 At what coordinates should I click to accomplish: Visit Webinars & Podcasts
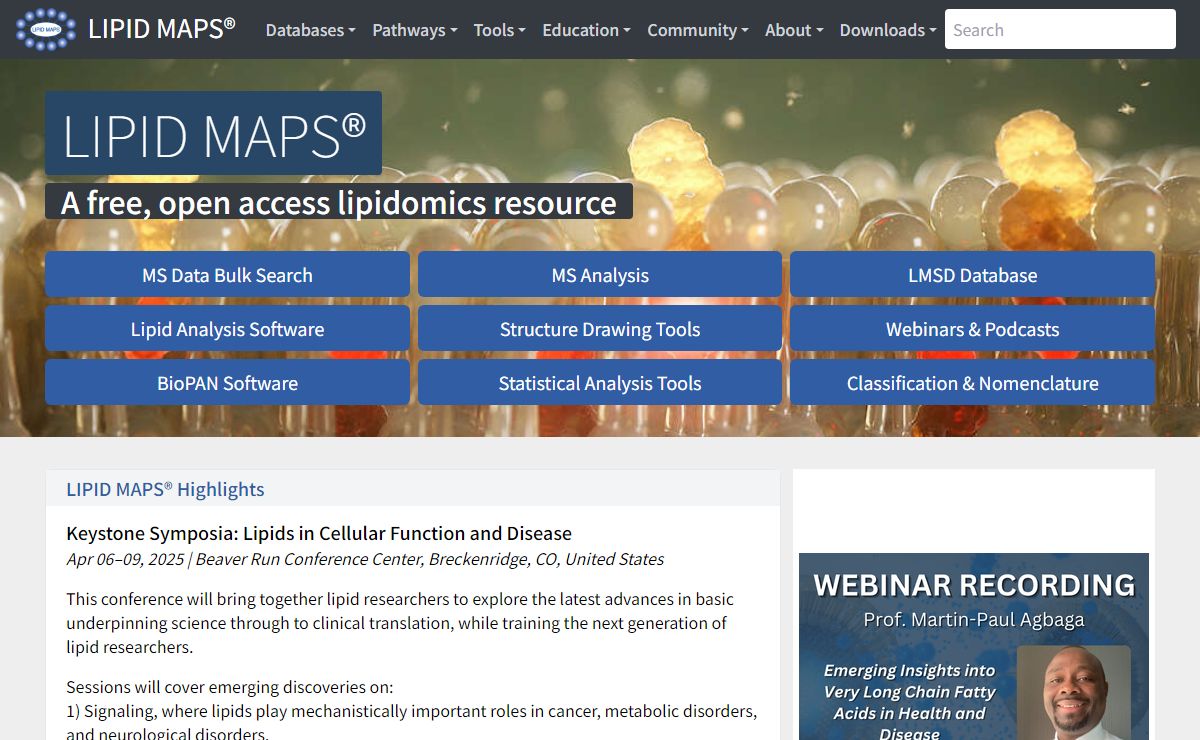pyautogui.click(x=972, y=329)
